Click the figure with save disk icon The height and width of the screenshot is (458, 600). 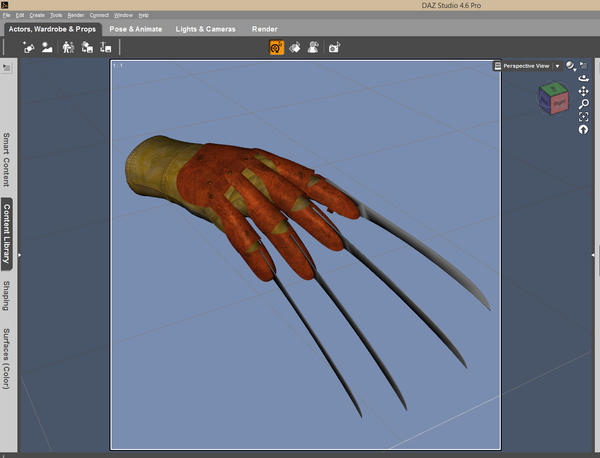pyautogui.click(x=87, y=47)
